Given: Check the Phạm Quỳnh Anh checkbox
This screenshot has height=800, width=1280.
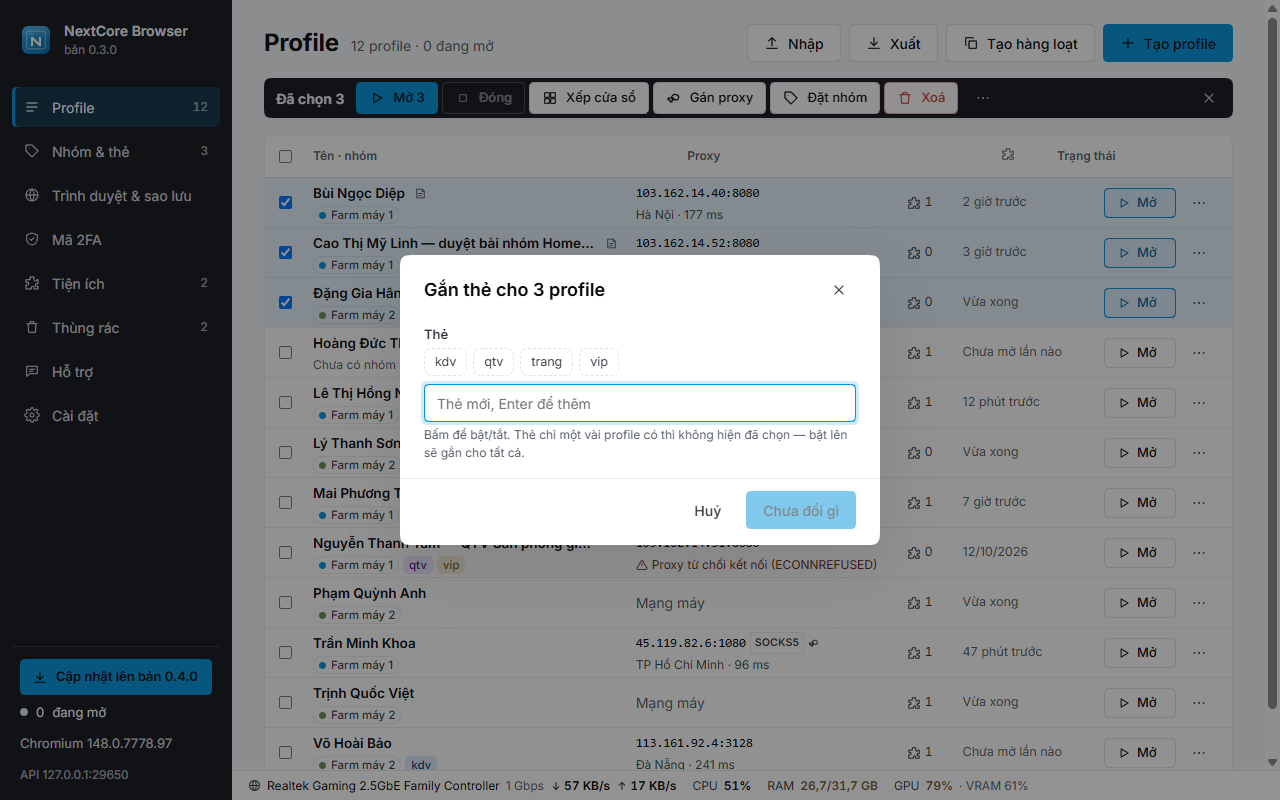Looking at the screenshot, I should pos(286,602).
